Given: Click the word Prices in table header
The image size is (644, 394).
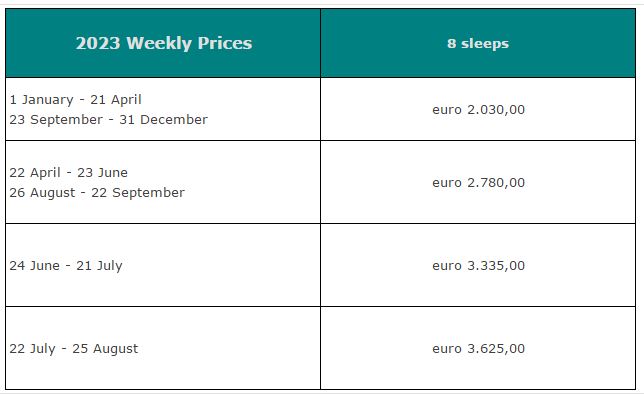Looking at the screenshot, I should coord(225,43).
